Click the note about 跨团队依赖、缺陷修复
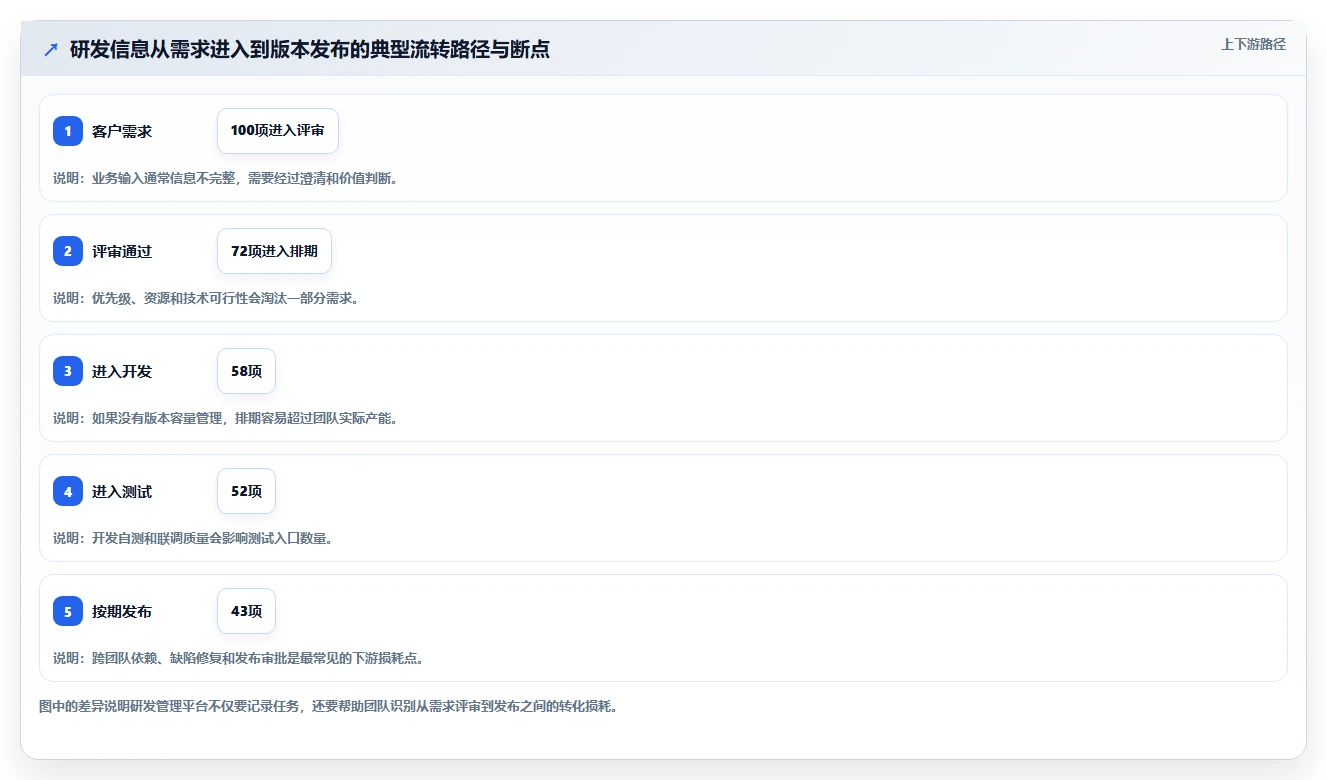 [239, 658]
